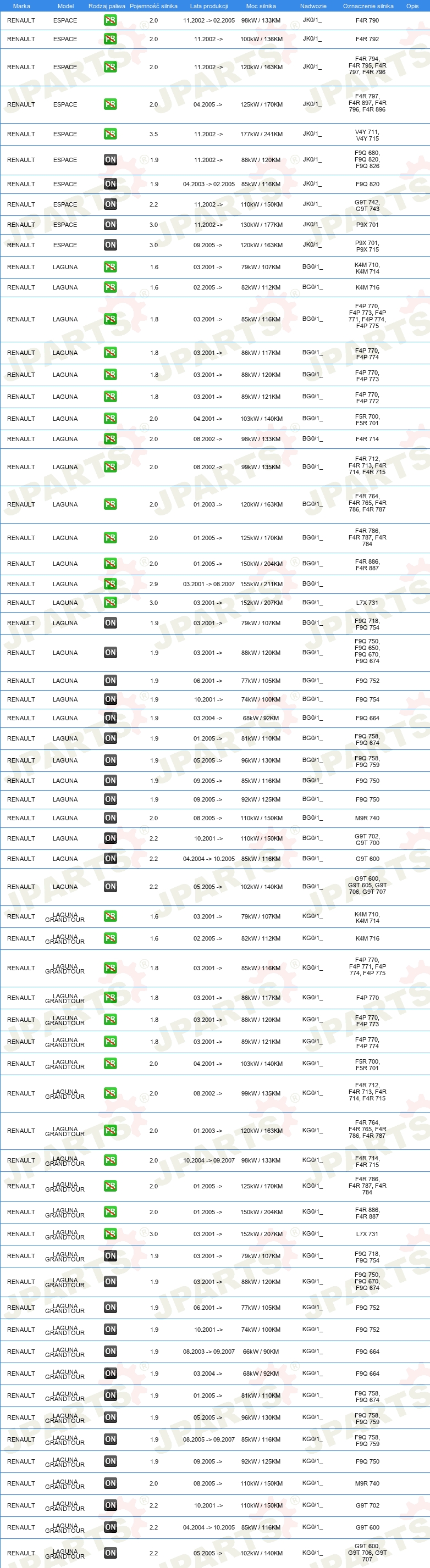
Task: Select engine code cell F5R 700, F5R 701 in BG0/1_ row
Action: coord(367,420)
